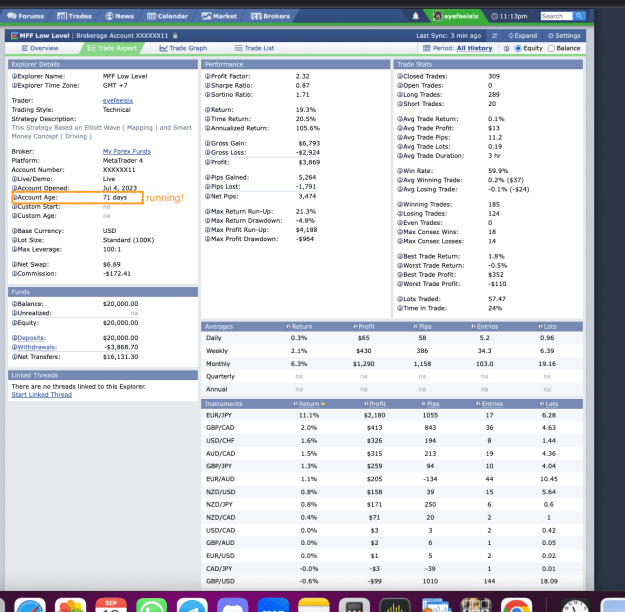Open Google Chrome from the dock
The image size is (625, 612).
point(516,605)
